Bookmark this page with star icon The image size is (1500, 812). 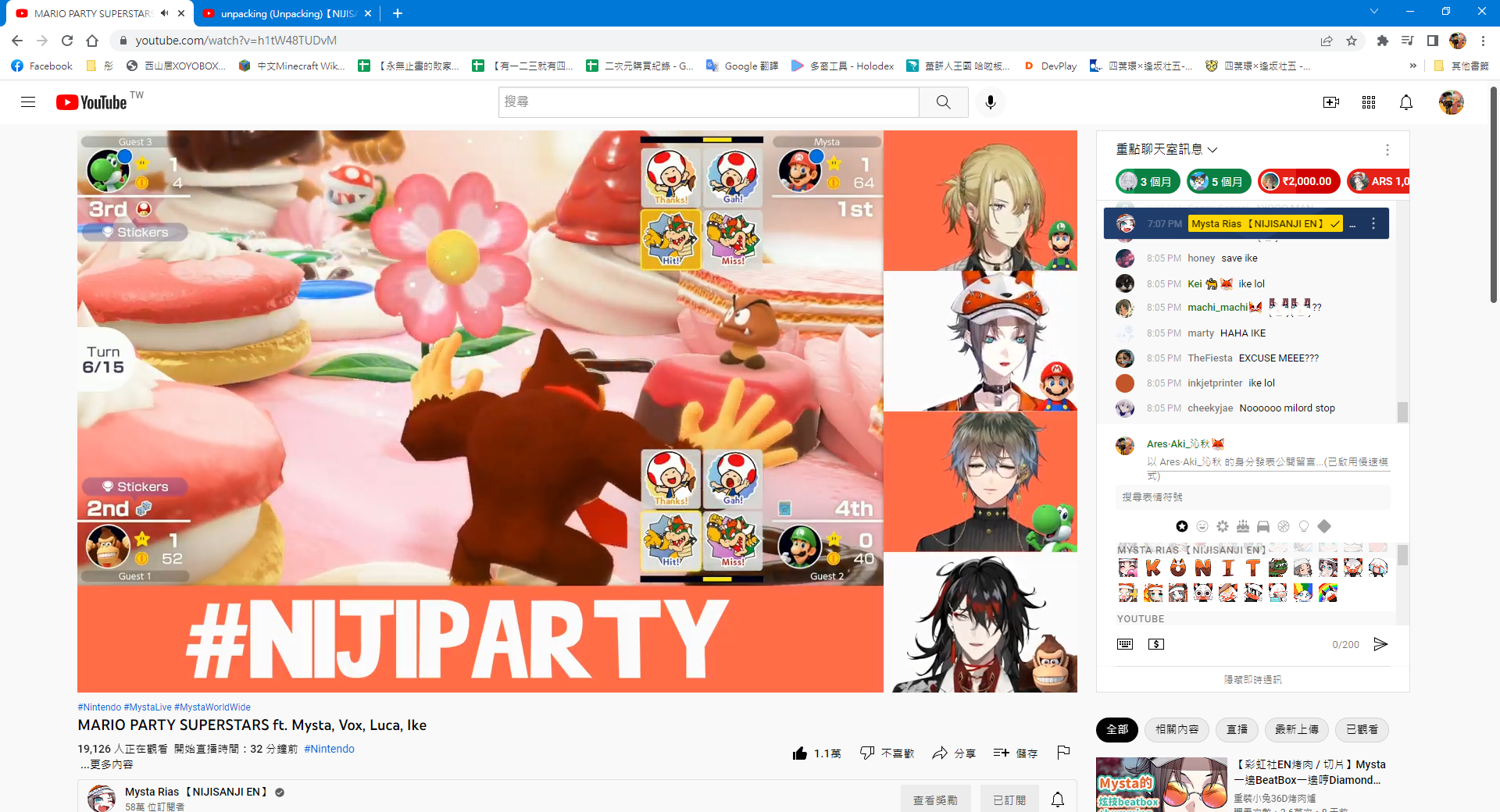coord(1352,41)
